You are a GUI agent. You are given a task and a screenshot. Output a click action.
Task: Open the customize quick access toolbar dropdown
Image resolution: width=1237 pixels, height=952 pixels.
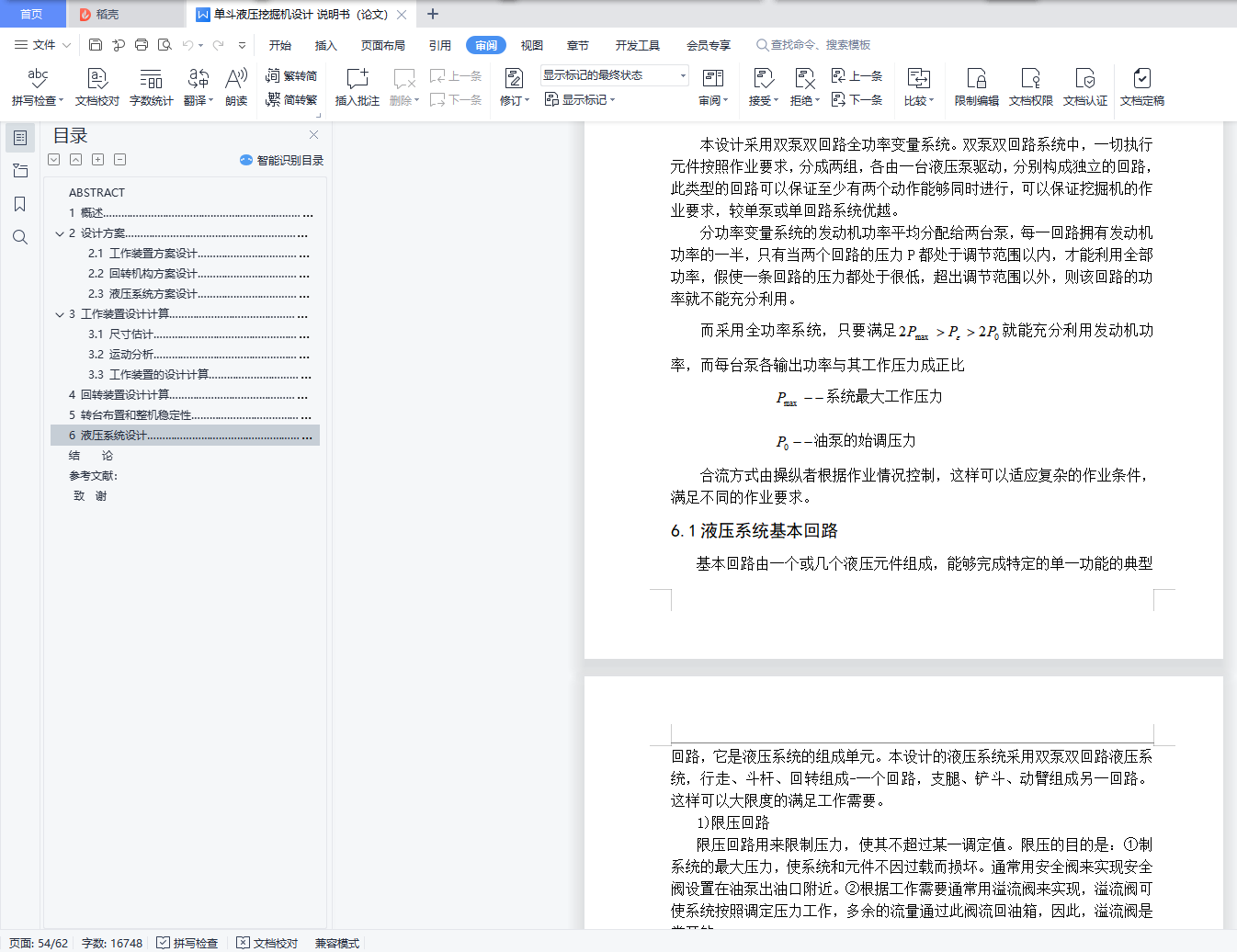242,44
